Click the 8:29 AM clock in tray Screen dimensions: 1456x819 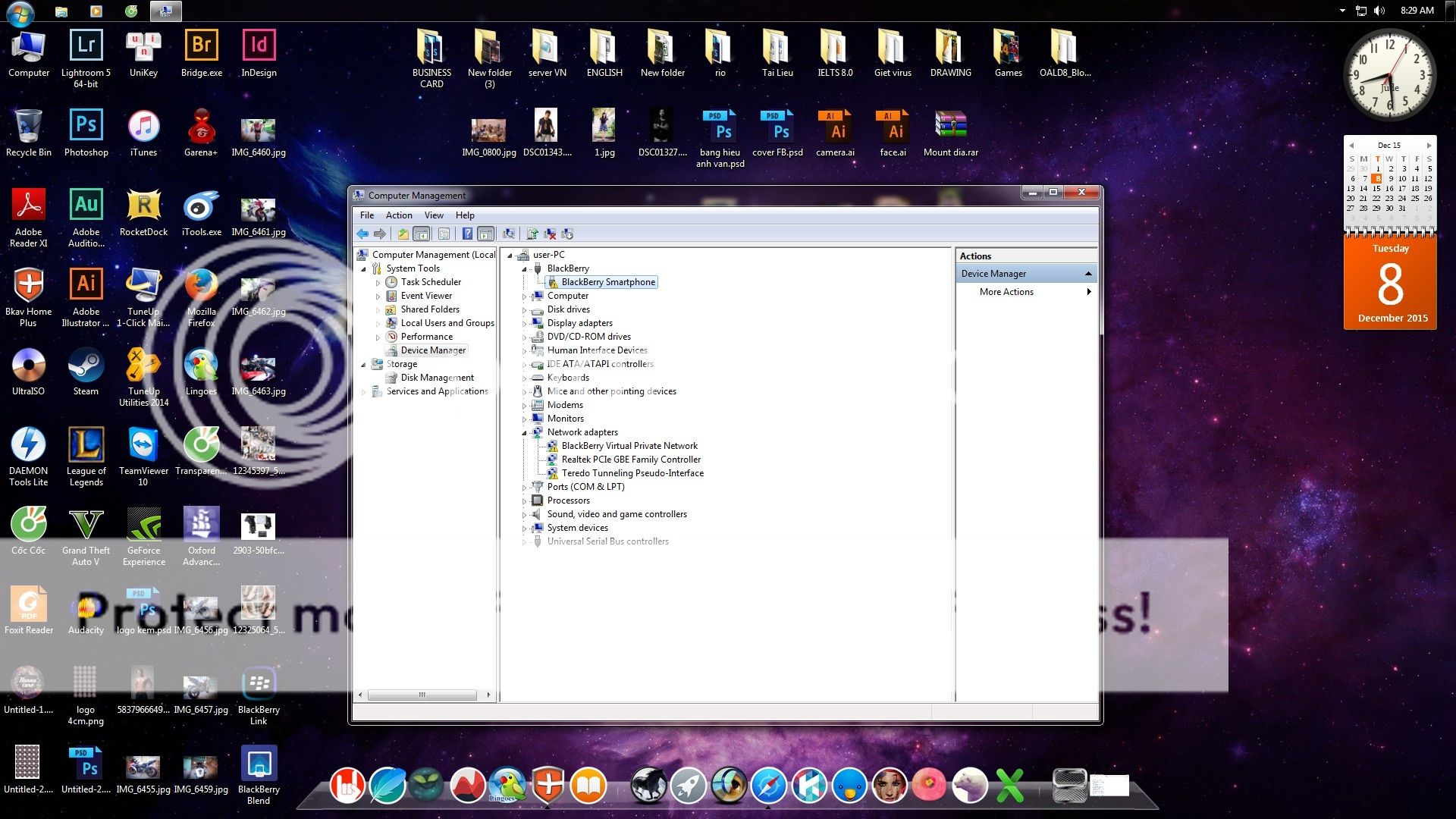tap(1417, 11)
